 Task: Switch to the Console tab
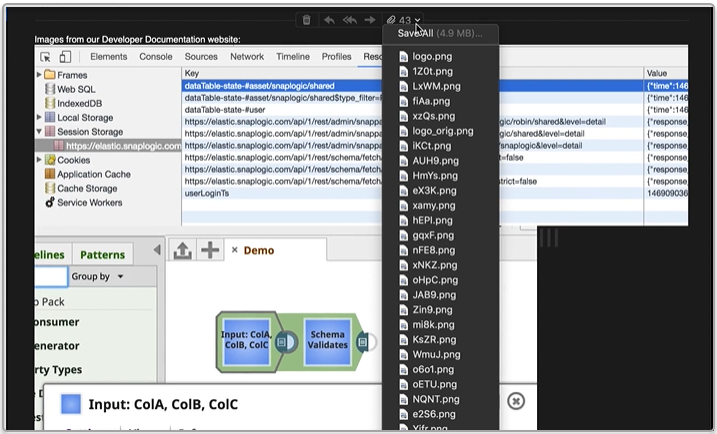(155, 57)
